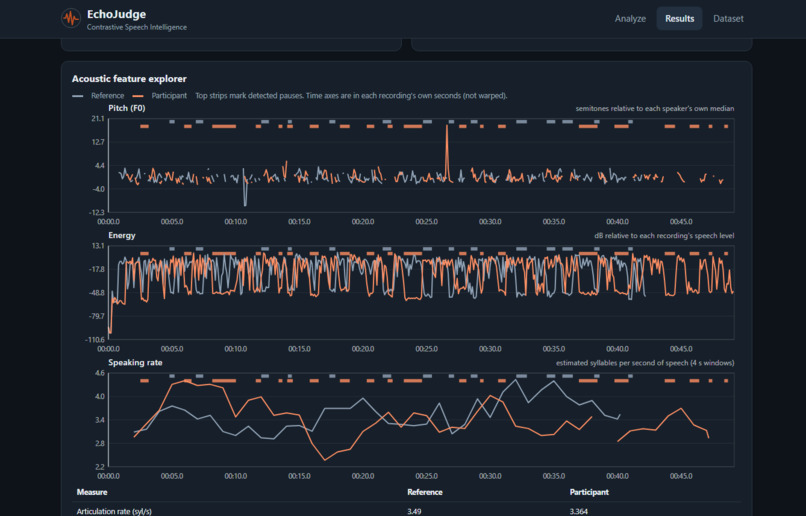Click the Participant column header in the table
The image size is (806, 516).
click(589, 492)
